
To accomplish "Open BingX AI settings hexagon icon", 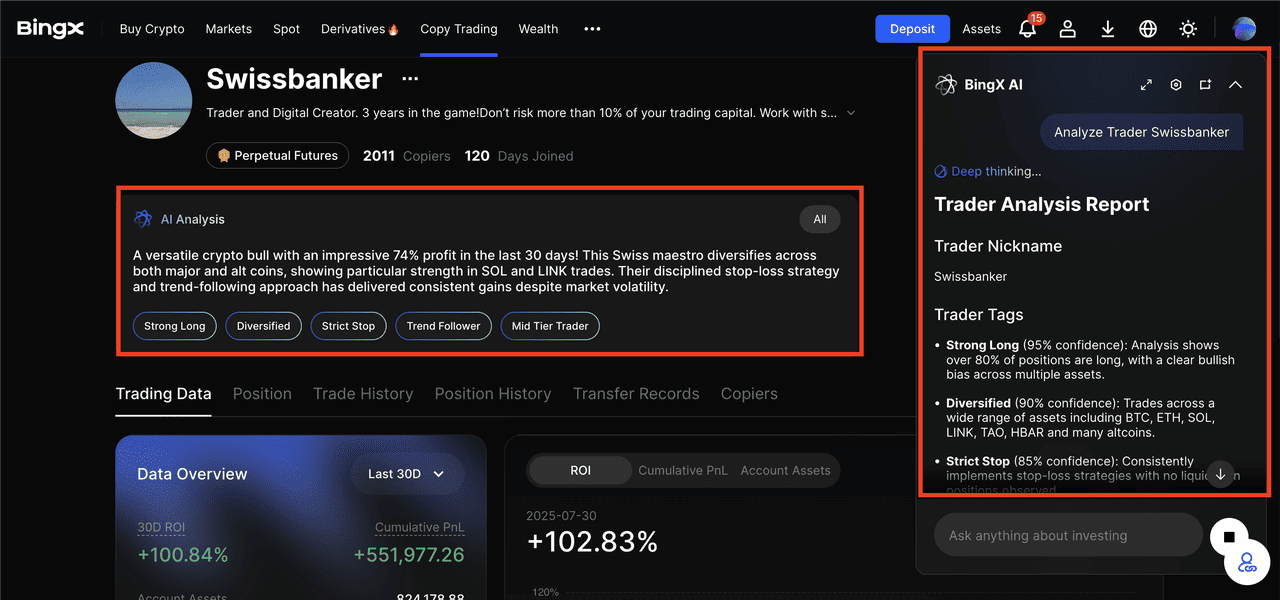I will pyautogui.click(x=1176, y=85).
